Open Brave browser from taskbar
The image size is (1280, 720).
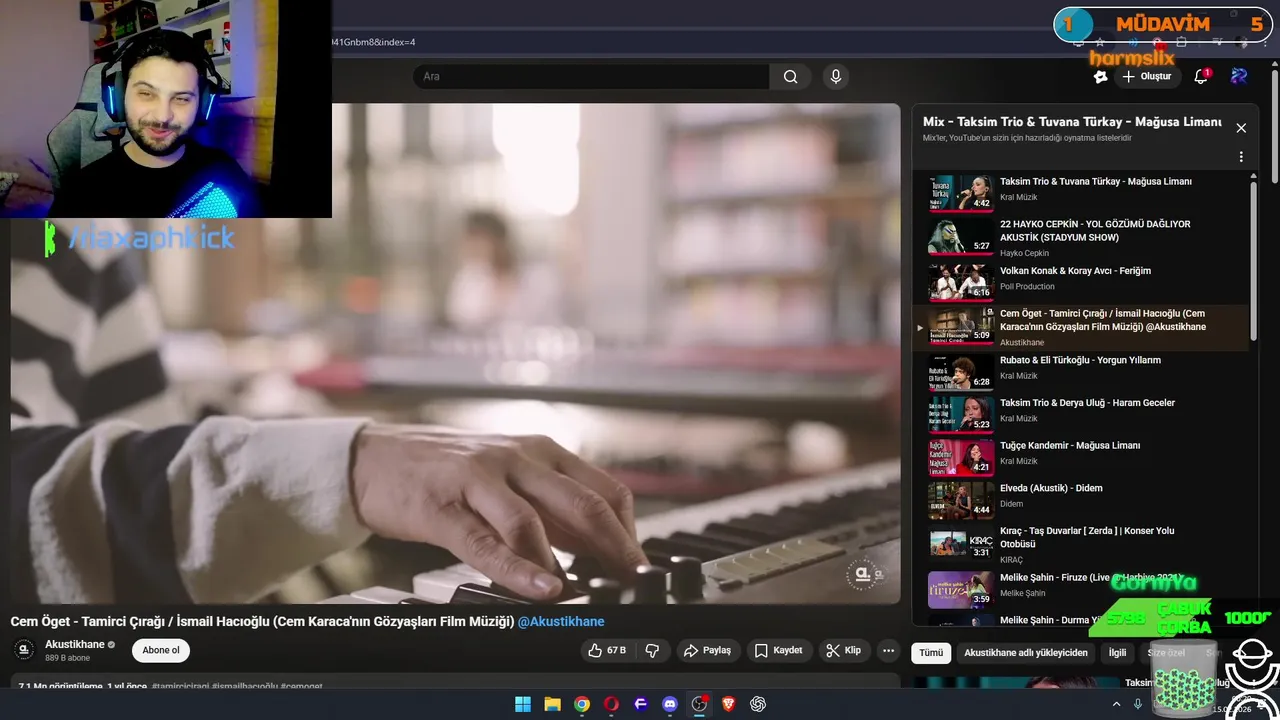click(729, 704)
